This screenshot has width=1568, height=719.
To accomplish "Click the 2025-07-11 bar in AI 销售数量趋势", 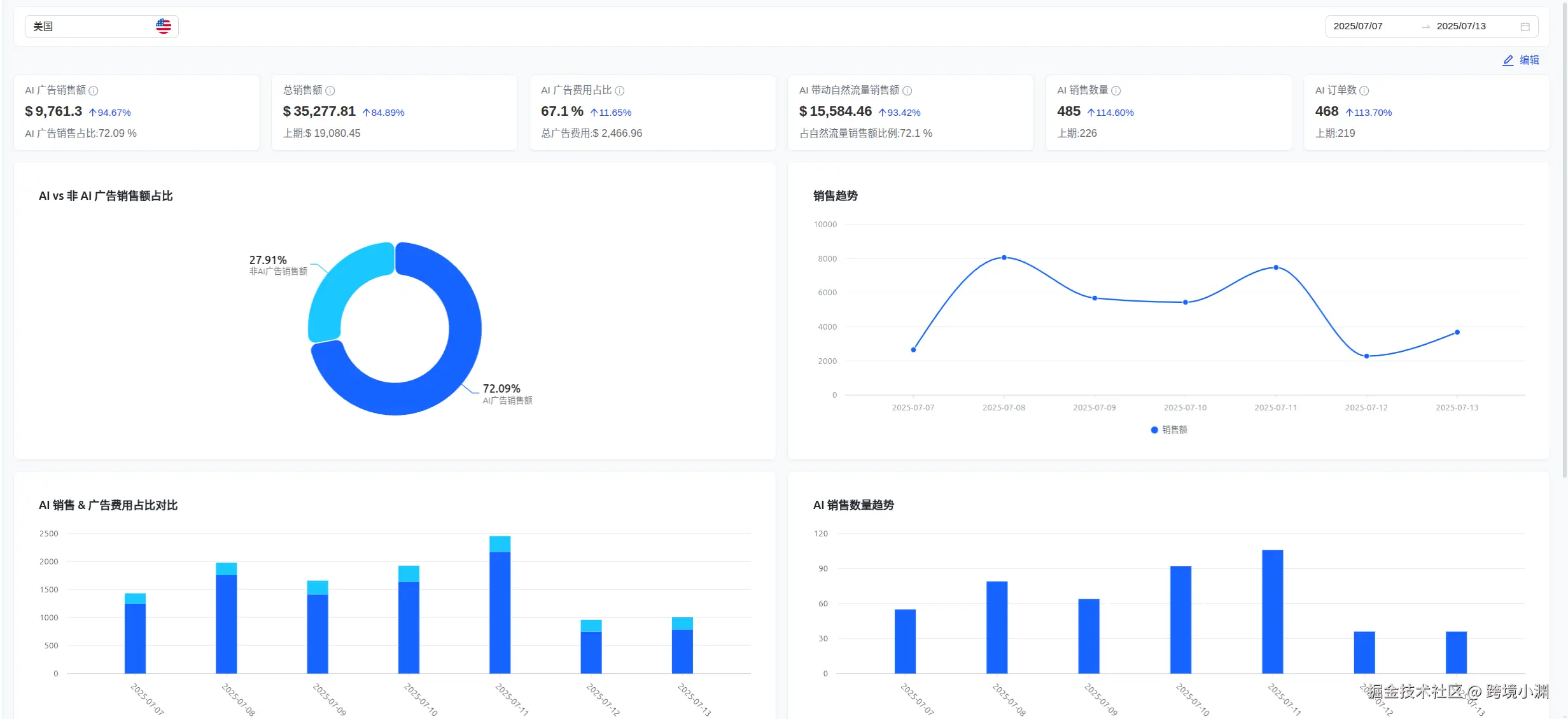I will [x=1273, y=611].
